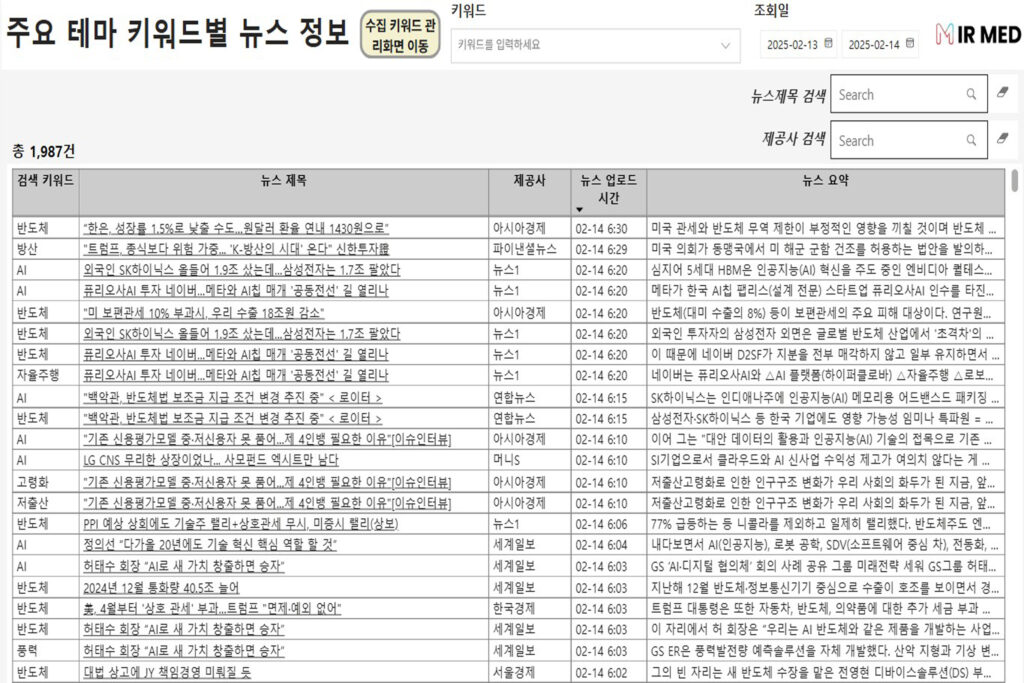Viewport: 1024px width, 683px height.
Task: Open calendar icon for start date 2025-02-13
Action: tap(828, 44)
